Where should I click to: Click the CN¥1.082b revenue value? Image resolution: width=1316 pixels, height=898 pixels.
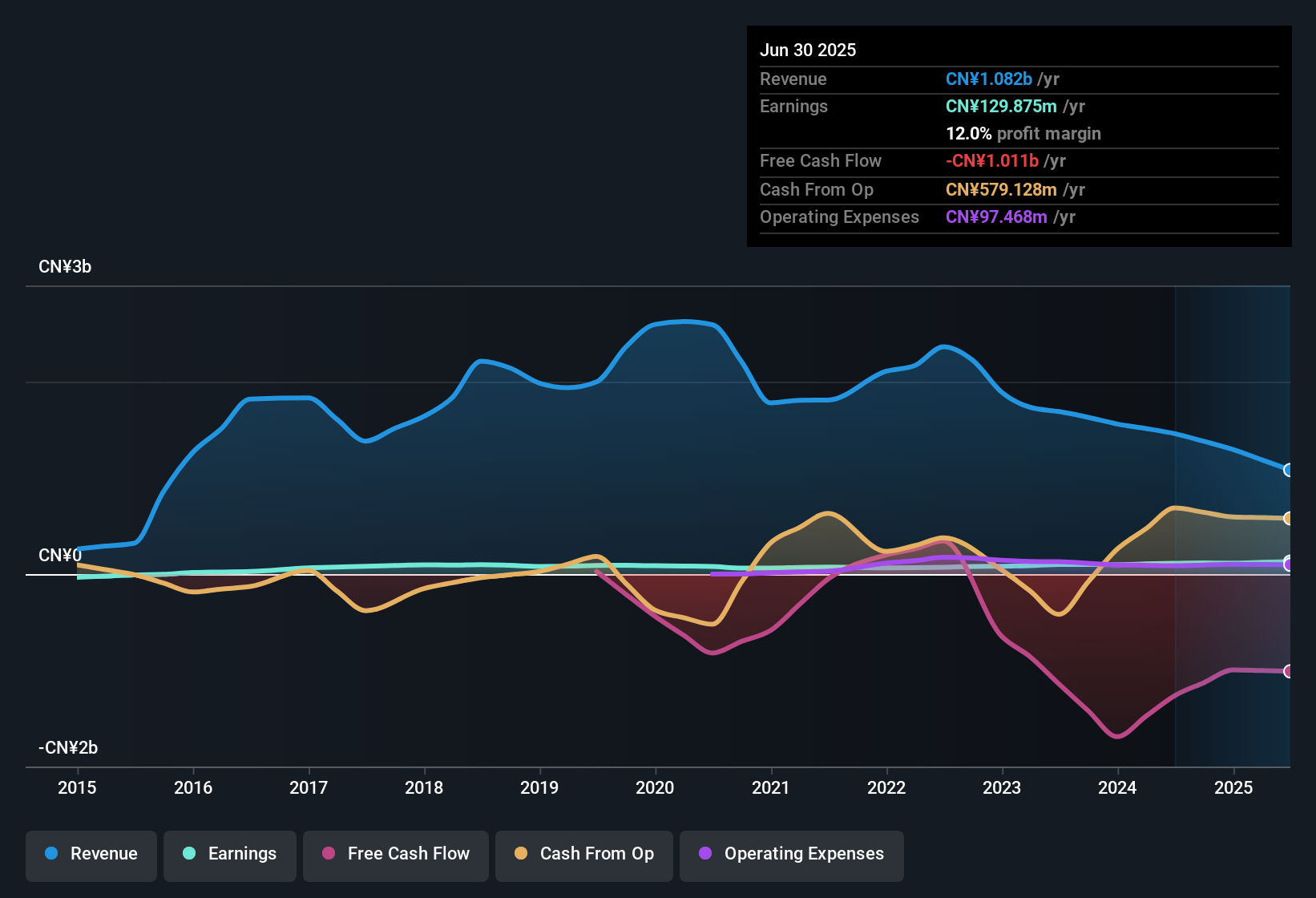[x=988, y=79]
